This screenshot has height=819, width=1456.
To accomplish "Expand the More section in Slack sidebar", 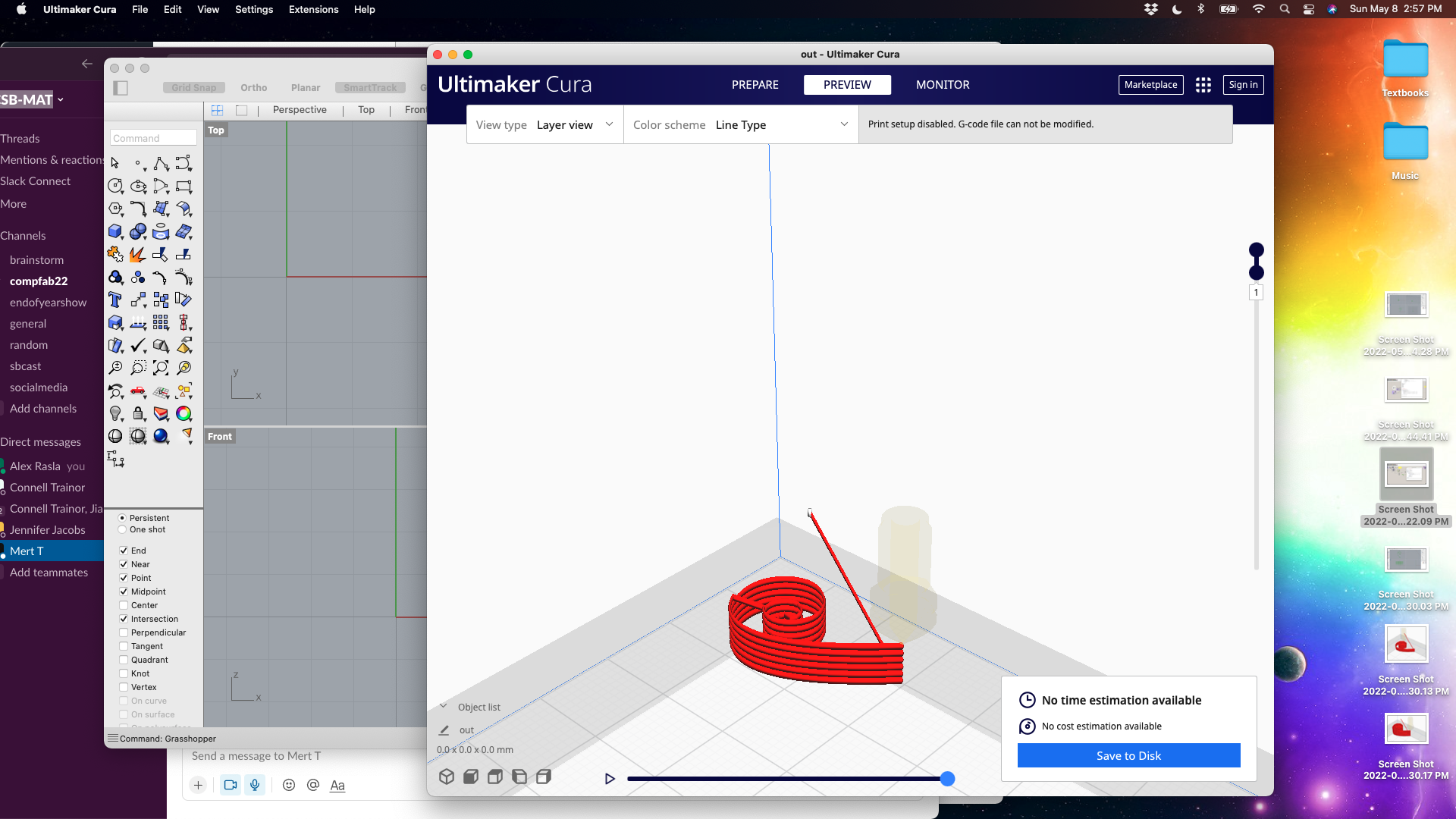I will [13, 203].
